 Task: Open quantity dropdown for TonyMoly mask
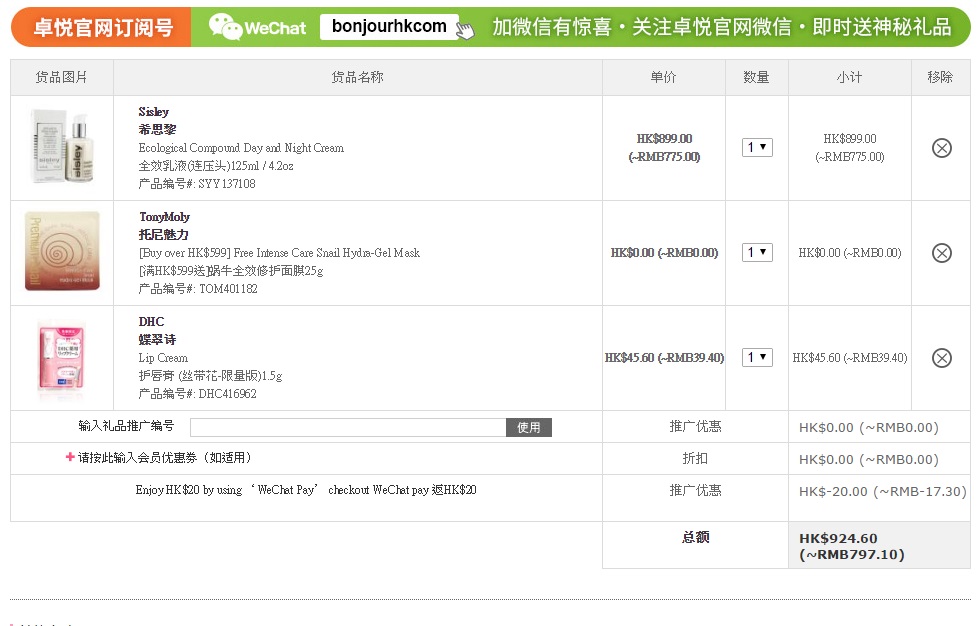(757, 253)
